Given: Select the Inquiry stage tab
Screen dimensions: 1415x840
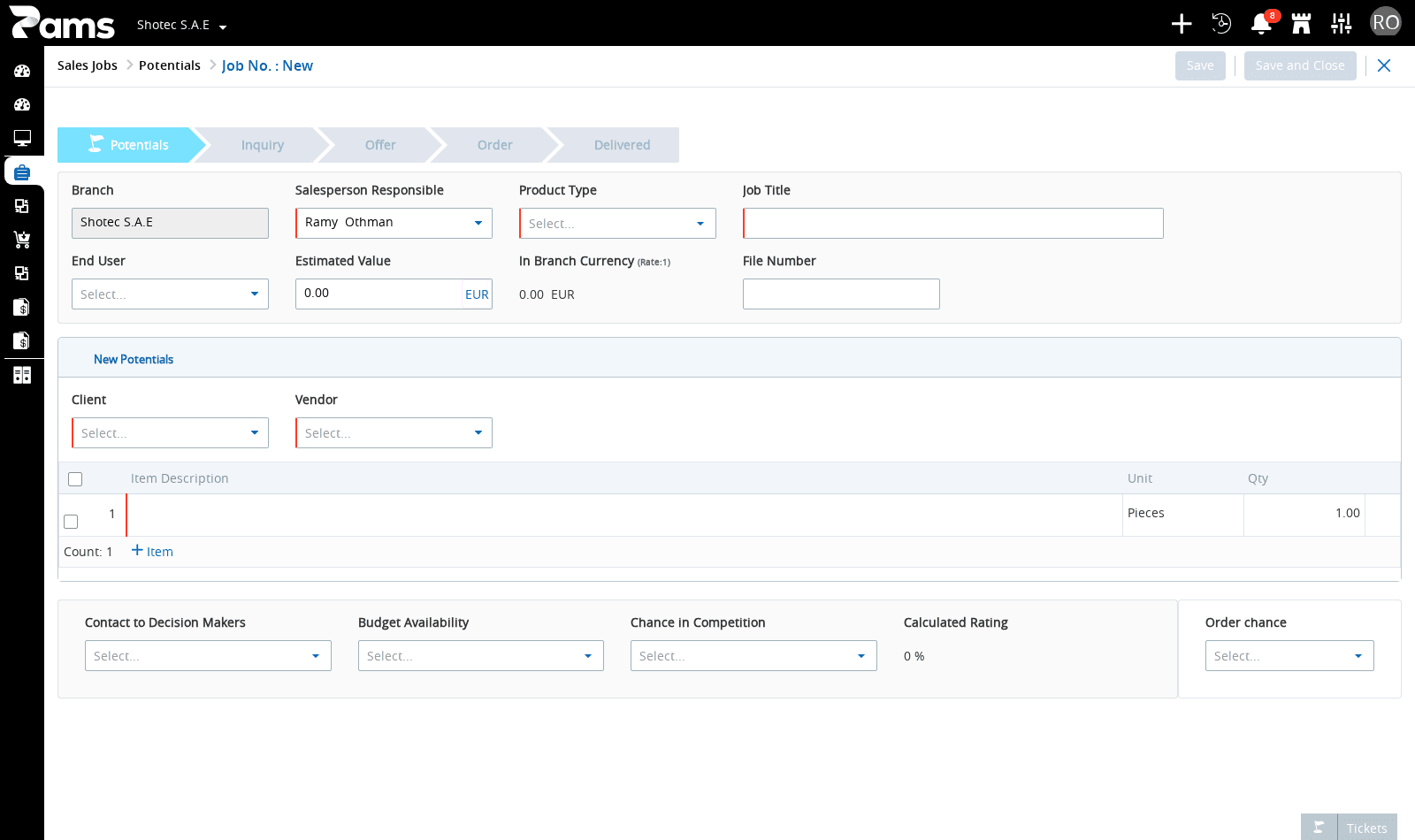Looking at the screenshot, I should coord(263,145).
